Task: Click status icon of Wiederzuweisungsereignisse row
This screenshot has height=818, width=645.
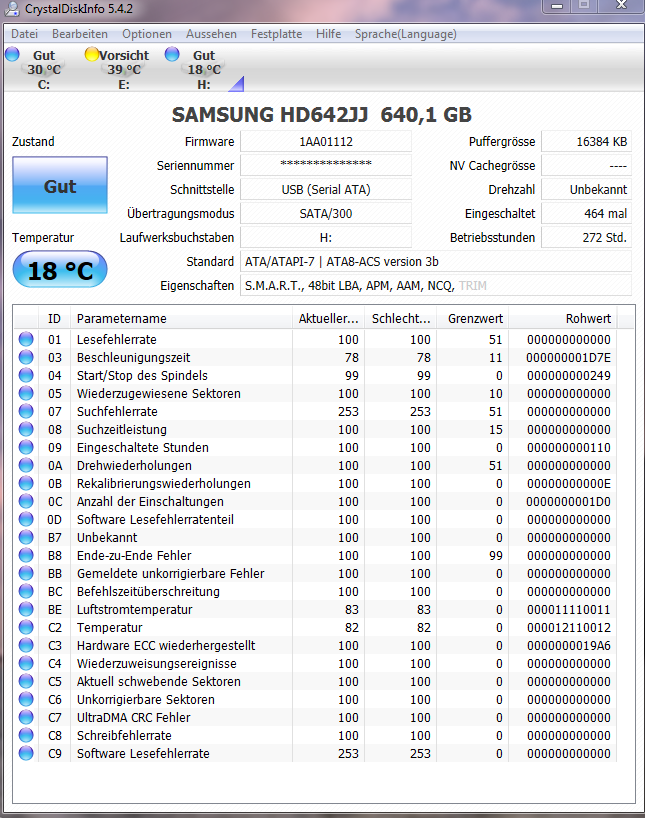Action: tap(26, 663)
